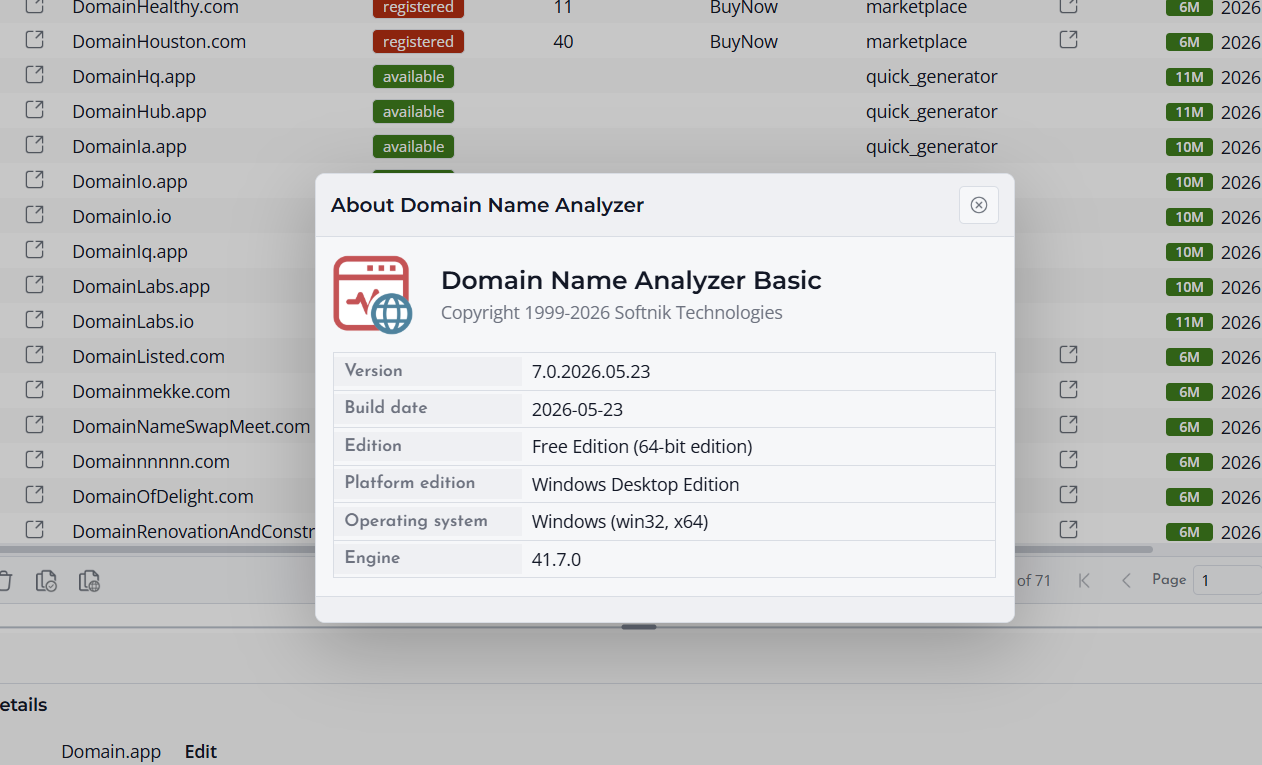
Task: Open marketplace listing icon in Domainmekke.com row
Action: point(1068,390)
